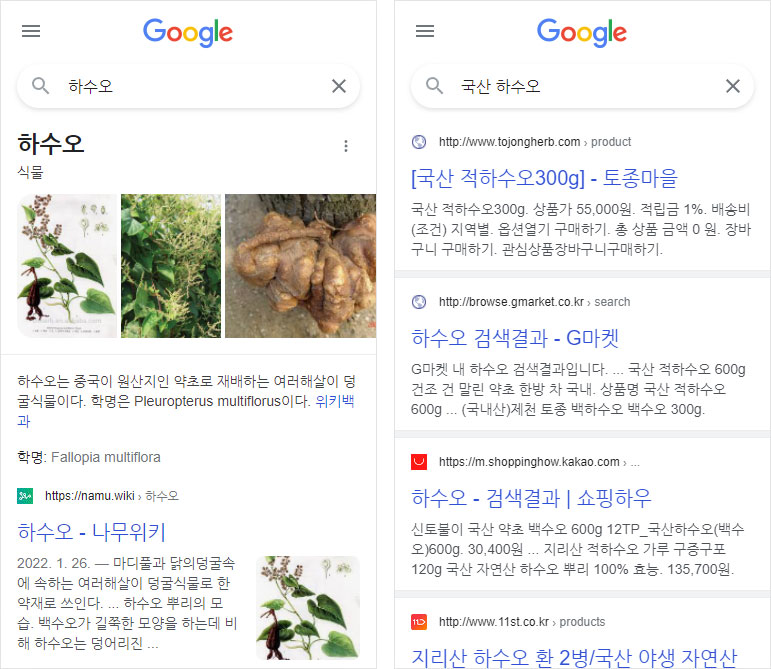Click the Google logo on the left screen
The image size is (771, 669).
coord(188,32)
